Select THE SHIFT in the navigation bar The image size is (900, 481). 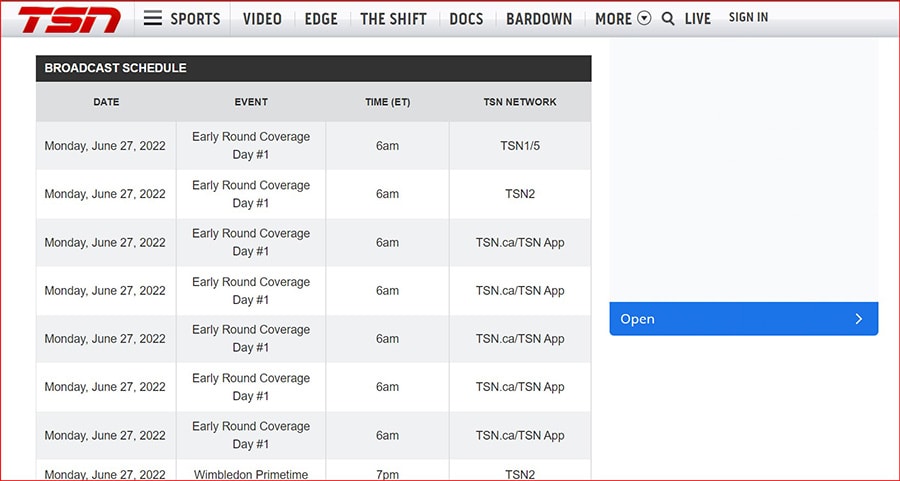pos(393,19)
